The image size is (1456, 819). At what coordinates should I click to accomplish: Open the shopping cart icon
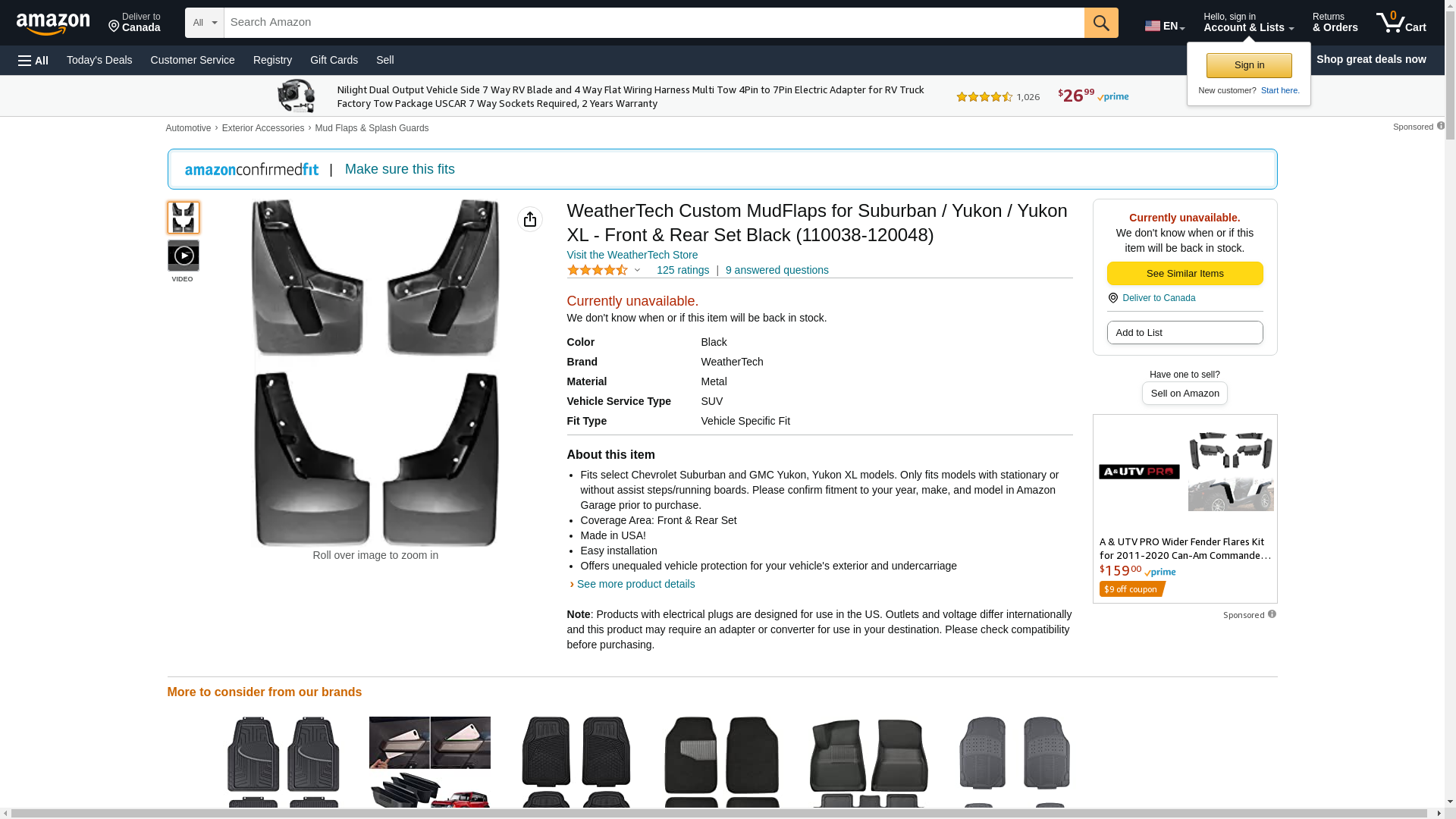pos(1400,23)
